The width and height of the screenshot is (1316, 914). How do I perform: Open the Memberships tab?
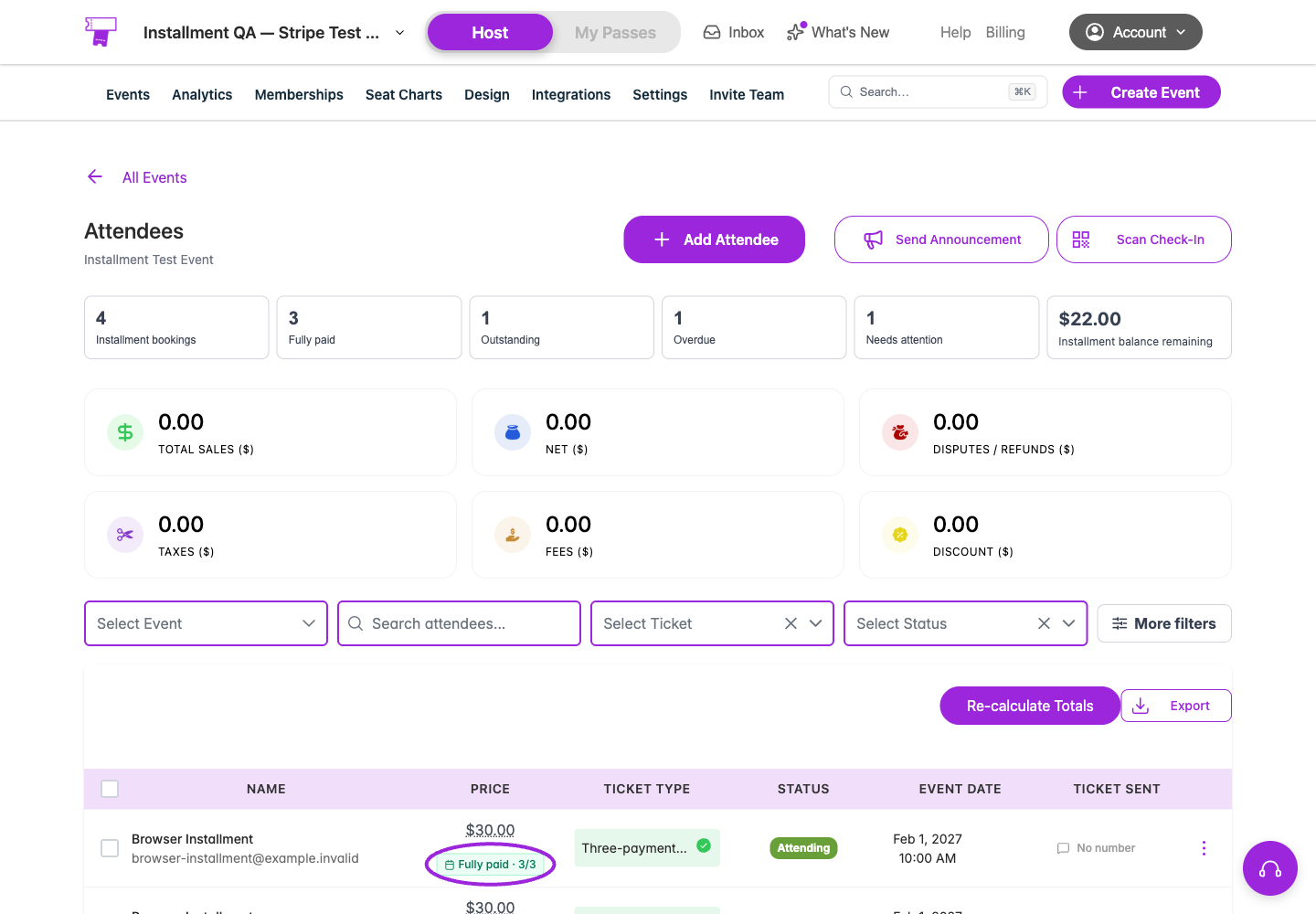(299, 95)
